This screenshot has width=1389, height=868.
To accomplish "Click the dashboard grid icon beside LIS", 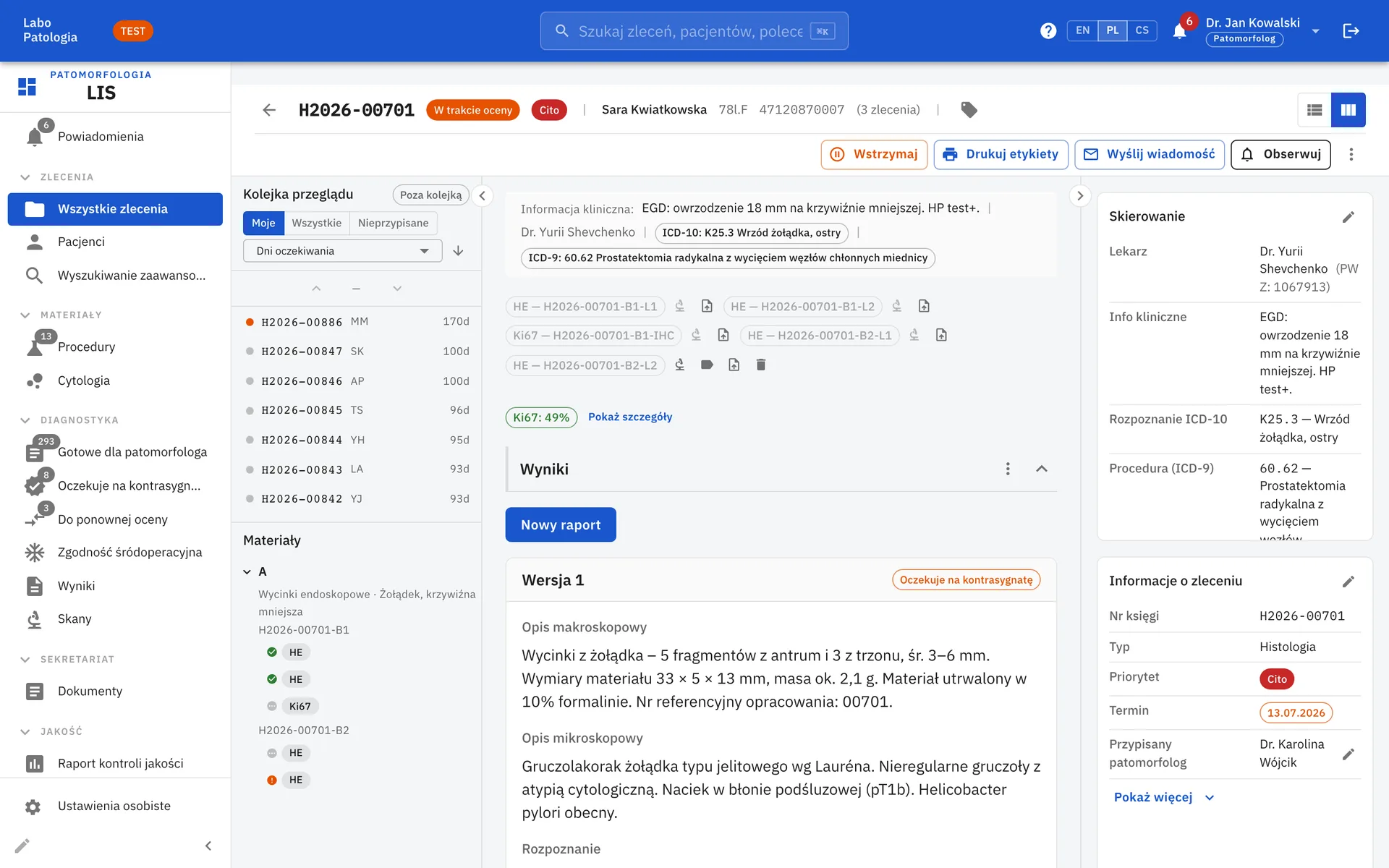I will (x=27, y=87).
